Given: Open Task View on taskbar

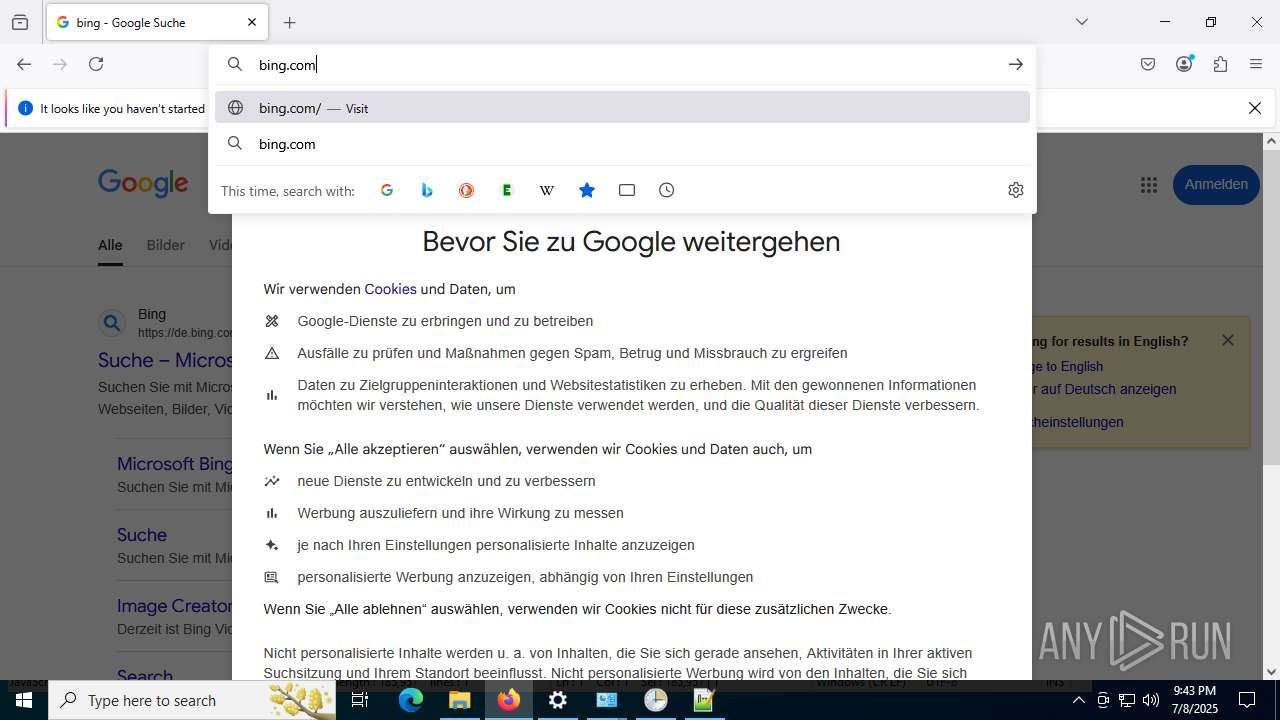Looking at the screenshot, I should point(361,700).
